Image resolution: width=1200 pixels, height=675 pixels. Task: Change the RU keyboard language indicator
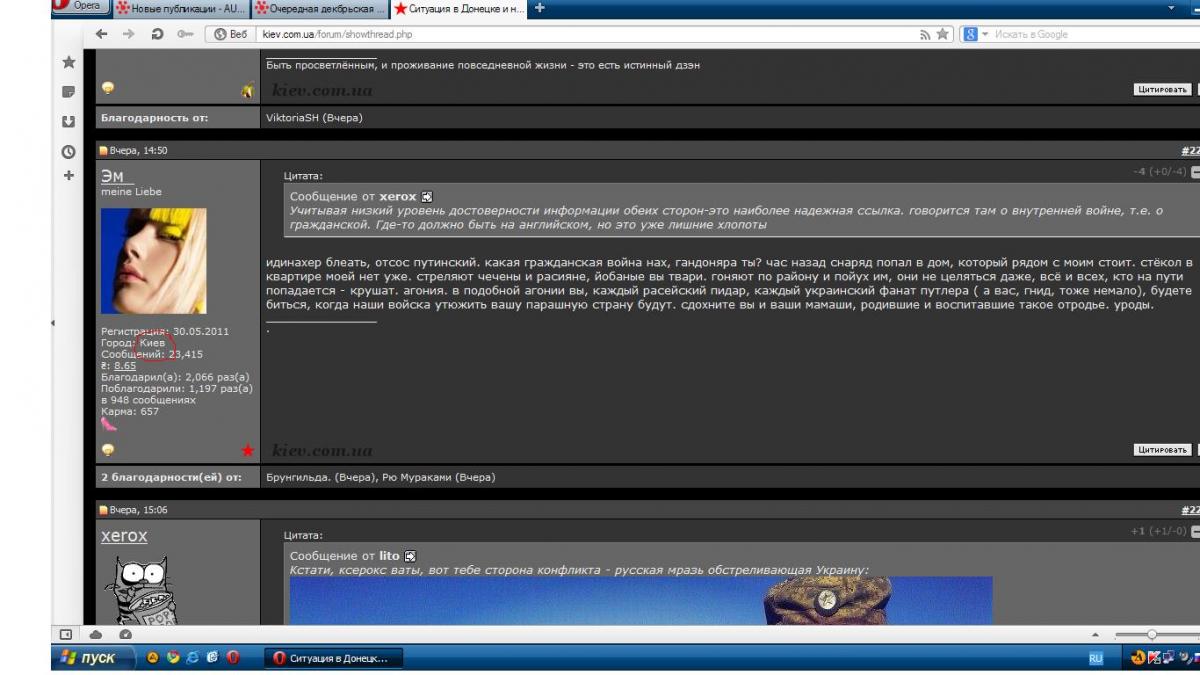[1096, 658]
